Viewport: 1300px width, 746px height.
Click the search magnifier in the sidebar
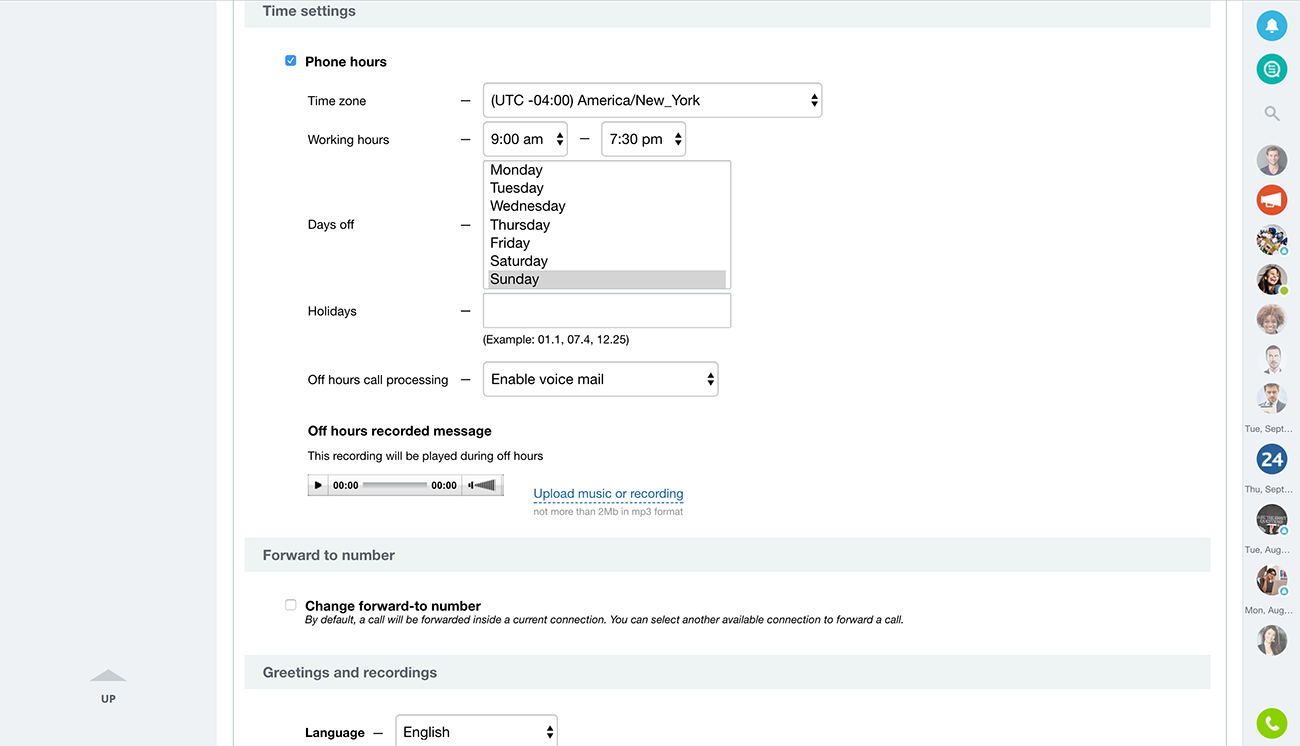1271,114
